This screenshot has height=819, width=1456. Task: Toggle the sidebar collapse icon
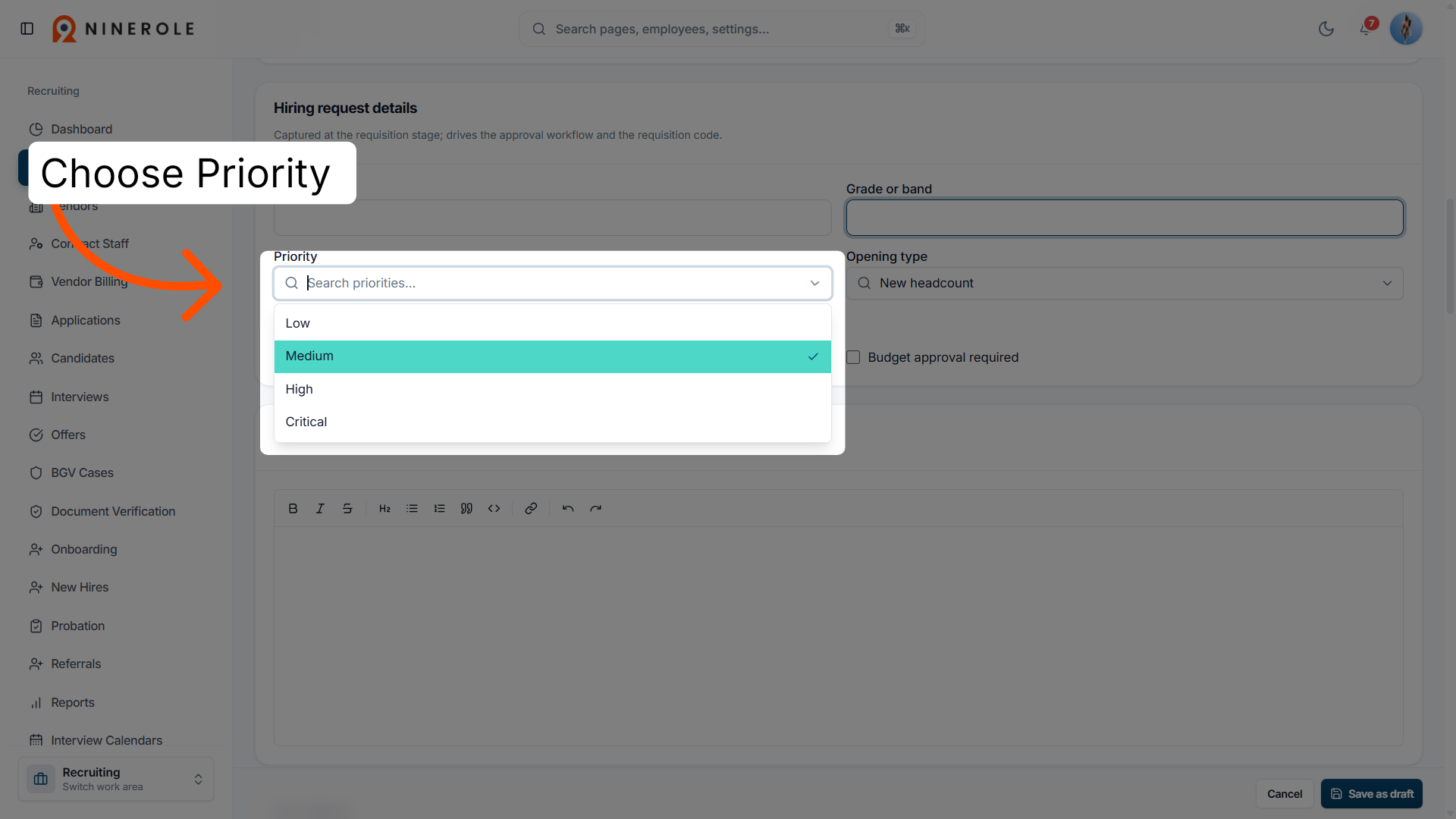click(x=27, y=29)
